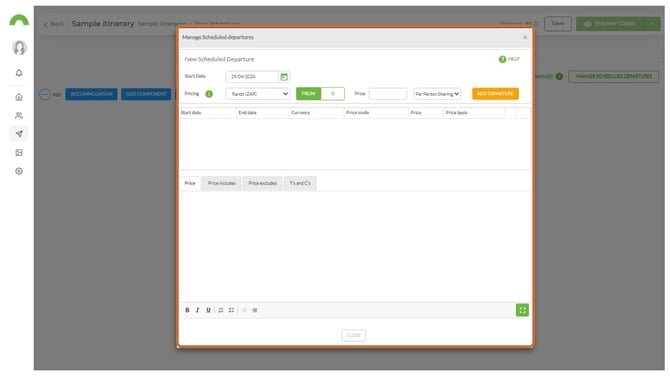Switch to the Price includes tab

coord(222,183)
